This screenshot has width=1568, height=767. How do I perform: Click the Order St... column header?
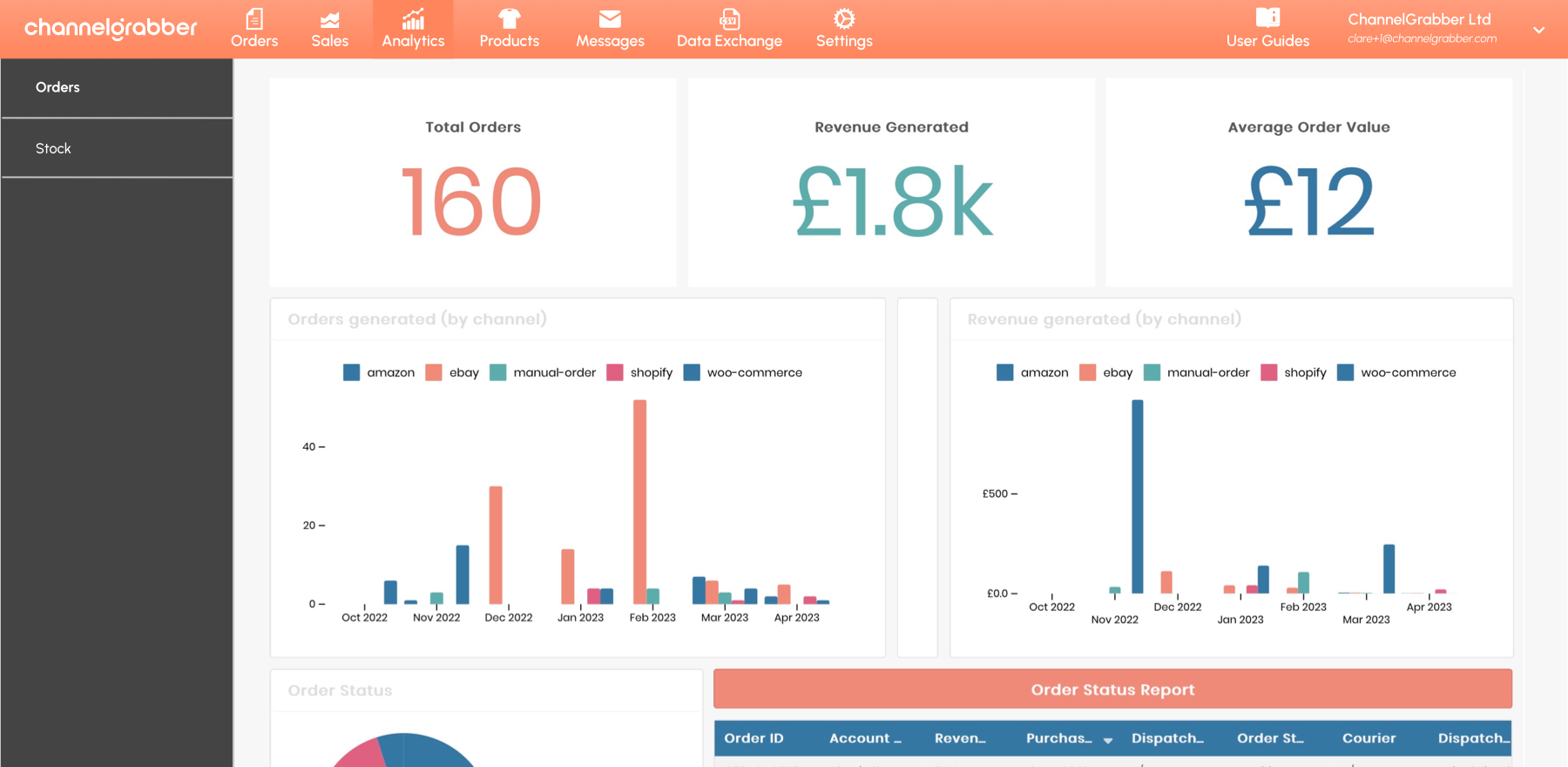tap(1270, 738)
